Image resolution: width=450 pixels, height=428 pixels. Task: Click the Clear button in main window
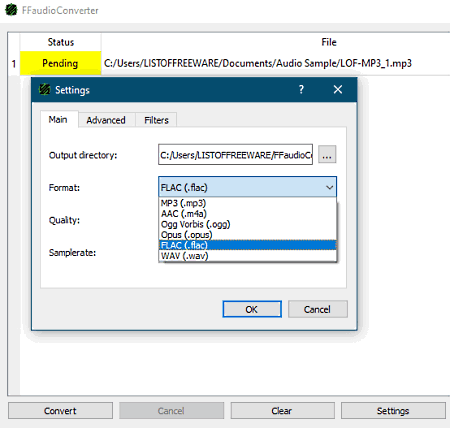pyautogui.click(x=282, y=411)
